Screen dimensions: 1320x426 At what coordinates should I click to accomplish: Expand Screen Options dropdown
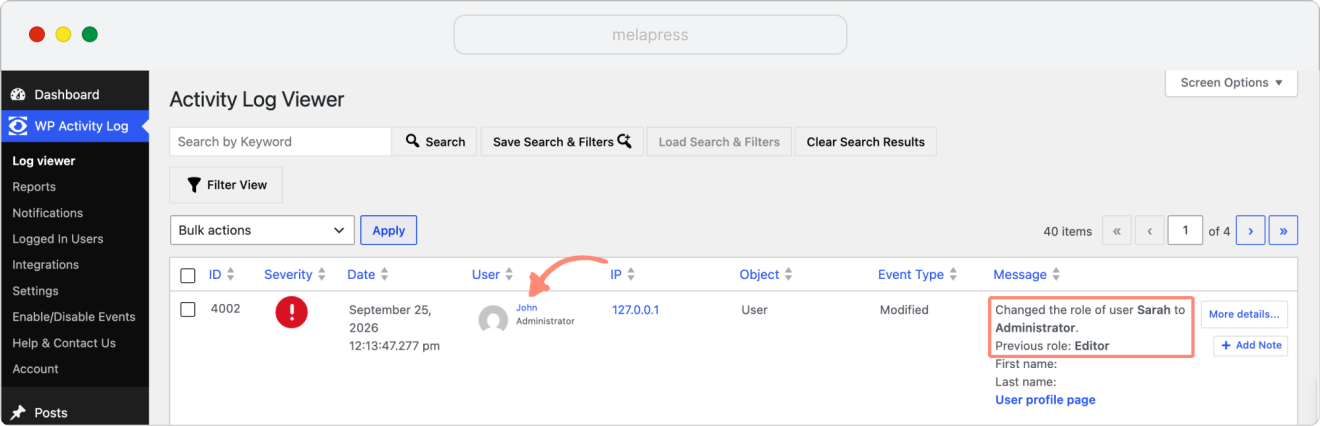(x=1231, y=83)
